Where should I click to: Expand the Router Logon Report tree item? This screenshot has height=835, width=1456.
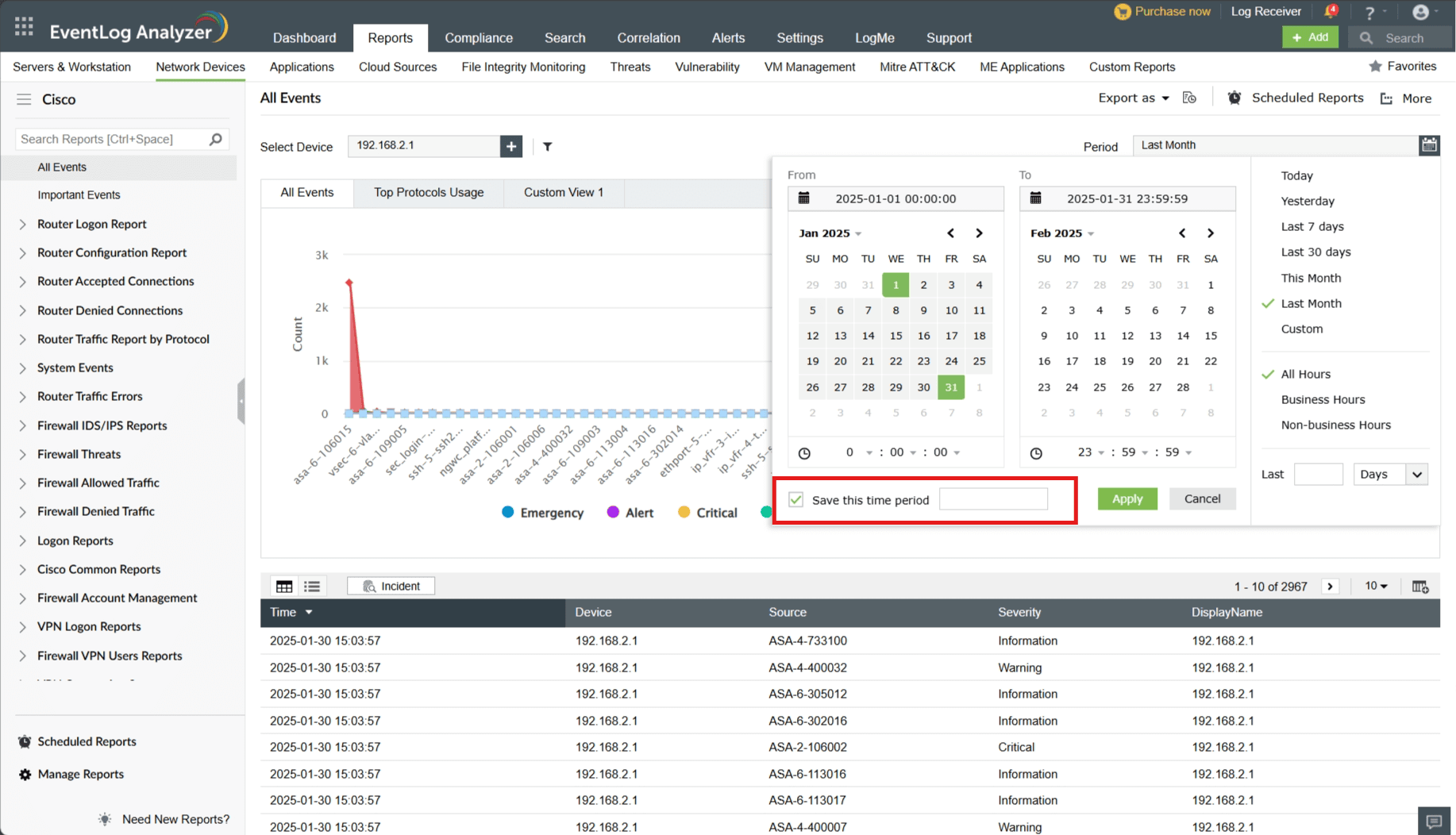pyautogui.click(x=22, y=225)
